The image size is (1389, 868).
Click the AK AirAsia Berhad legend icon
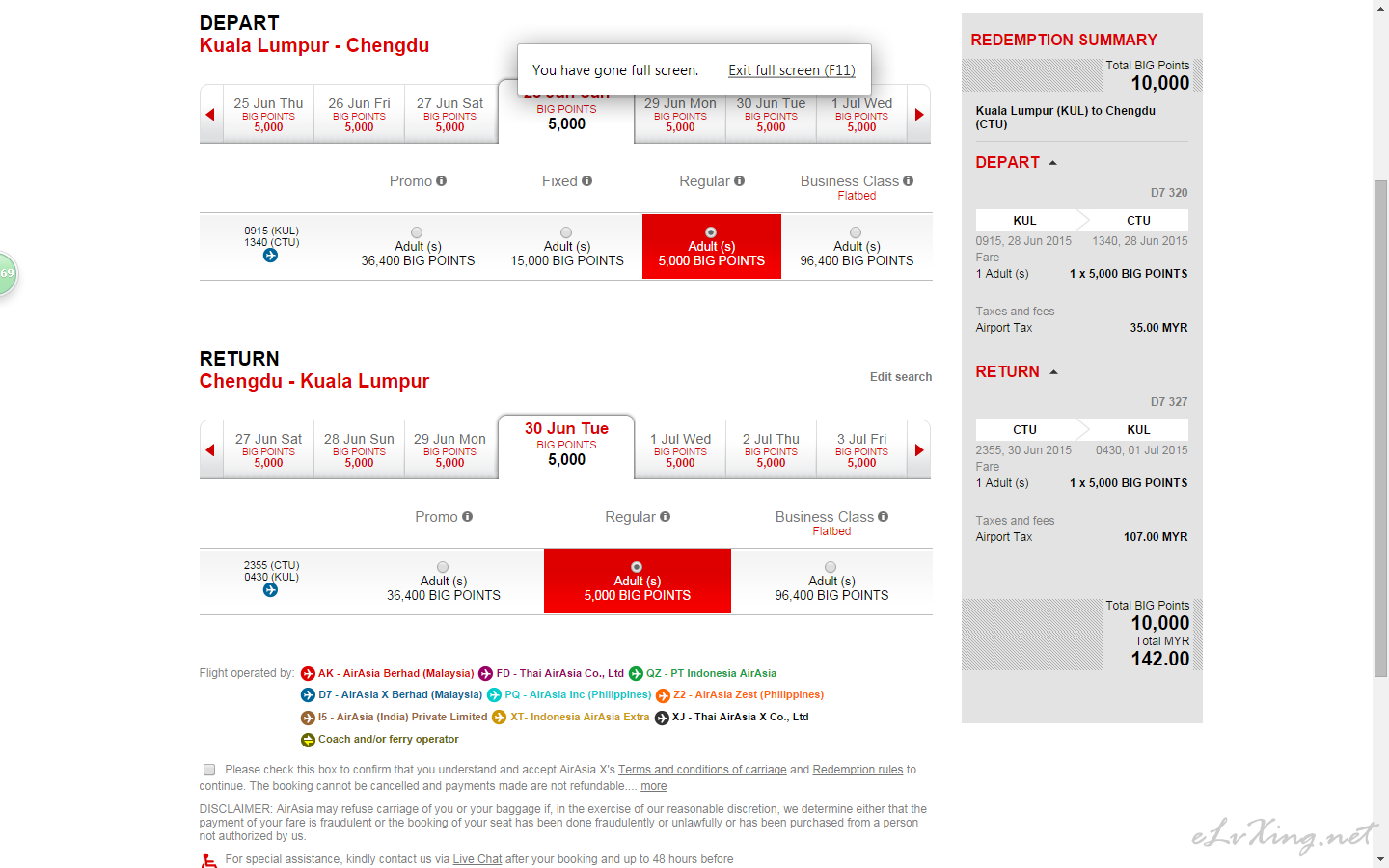[308, 674]
